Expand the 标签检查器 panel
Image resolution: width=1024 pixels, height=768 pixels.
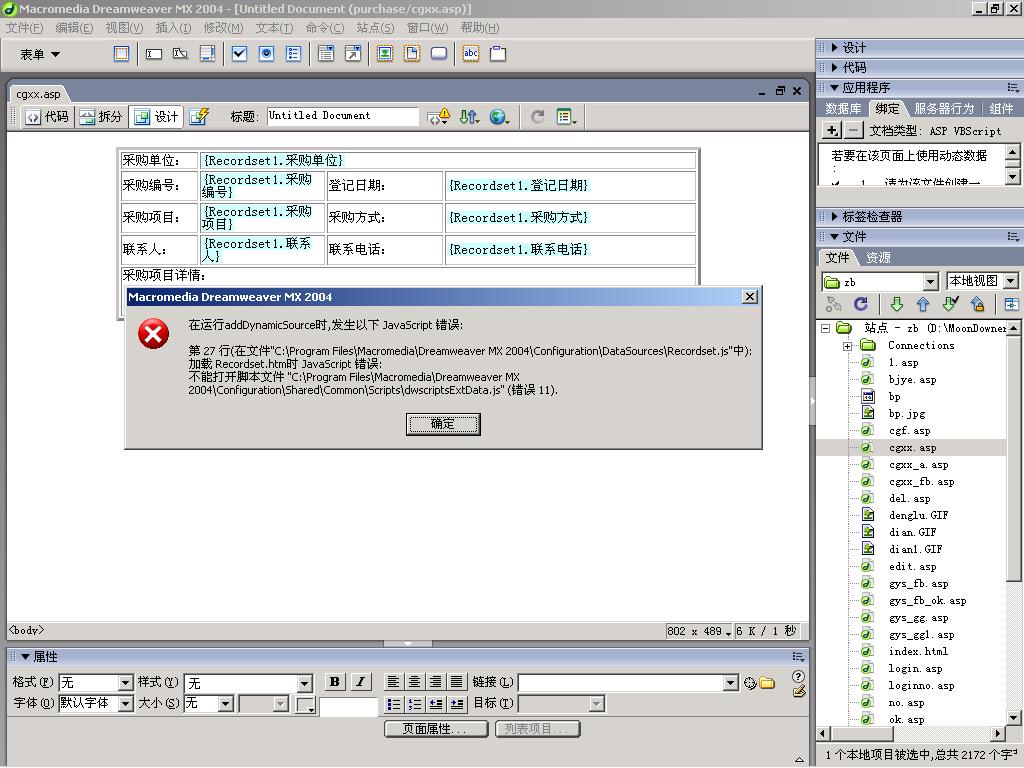(x=871, y=216)
